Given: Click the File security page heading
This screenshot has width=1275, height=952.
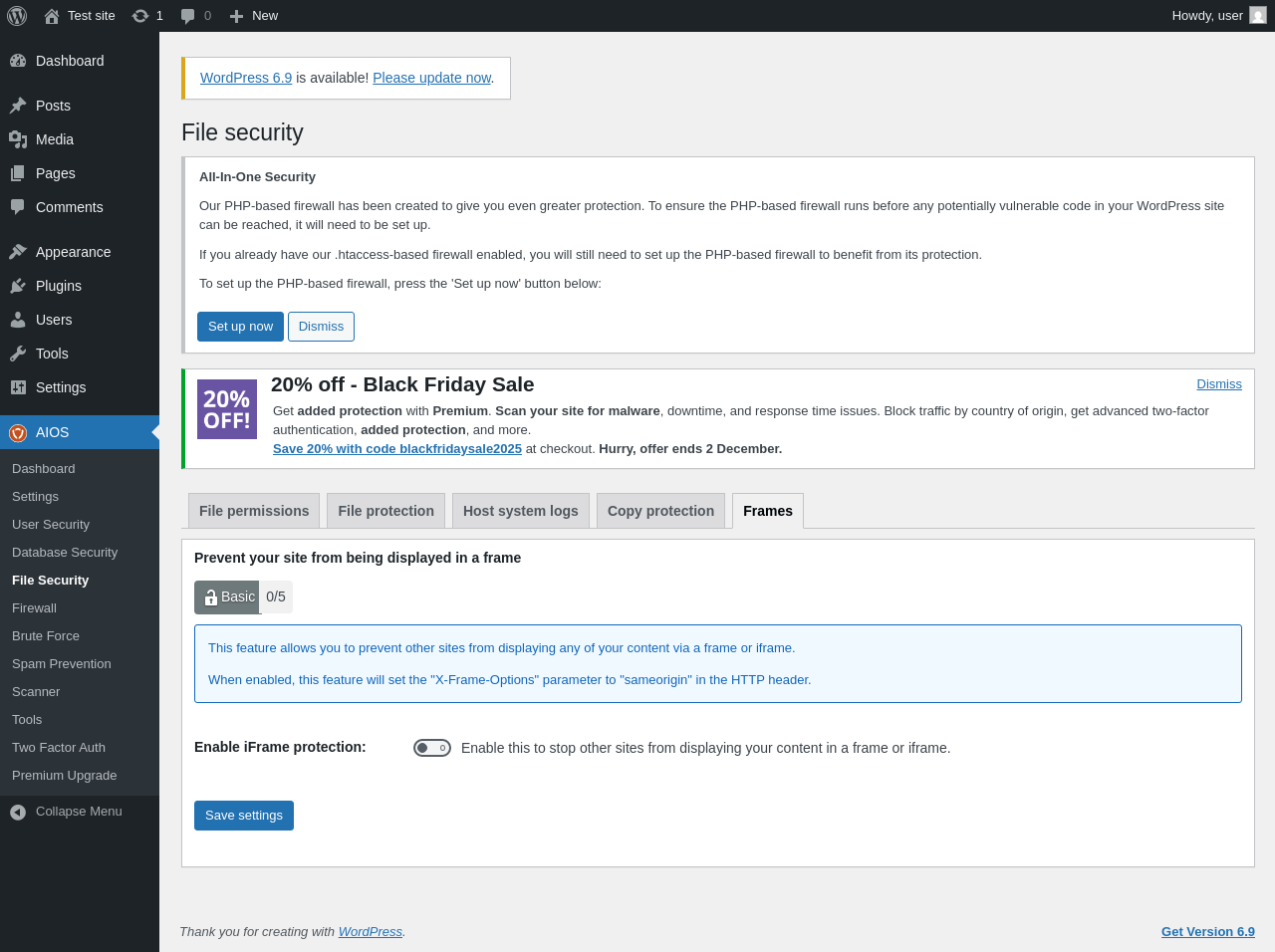Looking at the screenshot, I should coord(242,132).
